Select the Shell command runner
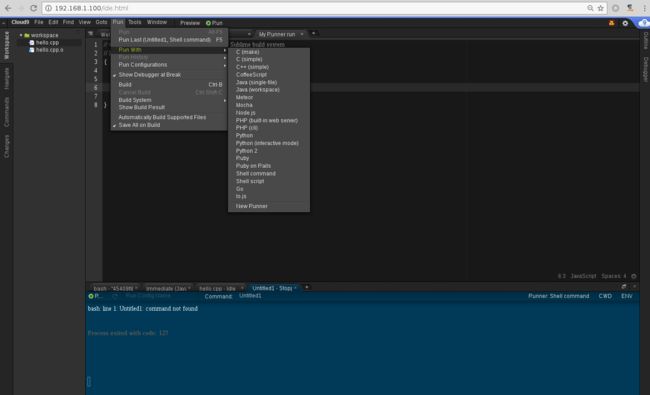This screenshot has width=650, height=395. [269, 173]
